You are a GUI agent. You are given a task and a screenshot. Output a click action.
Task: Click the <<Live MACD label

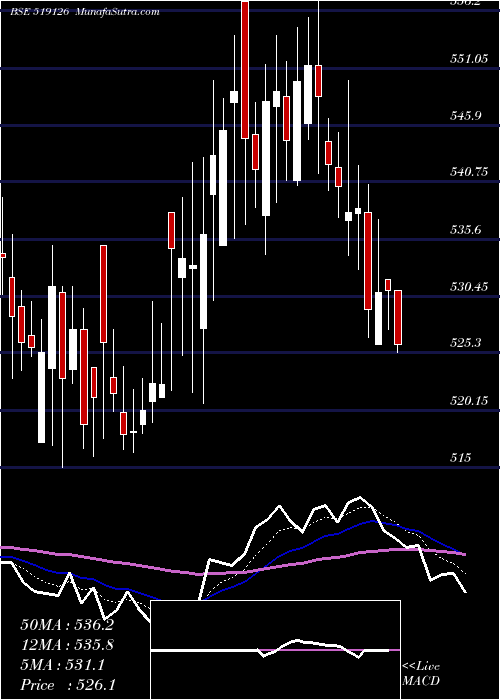coord(421,673)
